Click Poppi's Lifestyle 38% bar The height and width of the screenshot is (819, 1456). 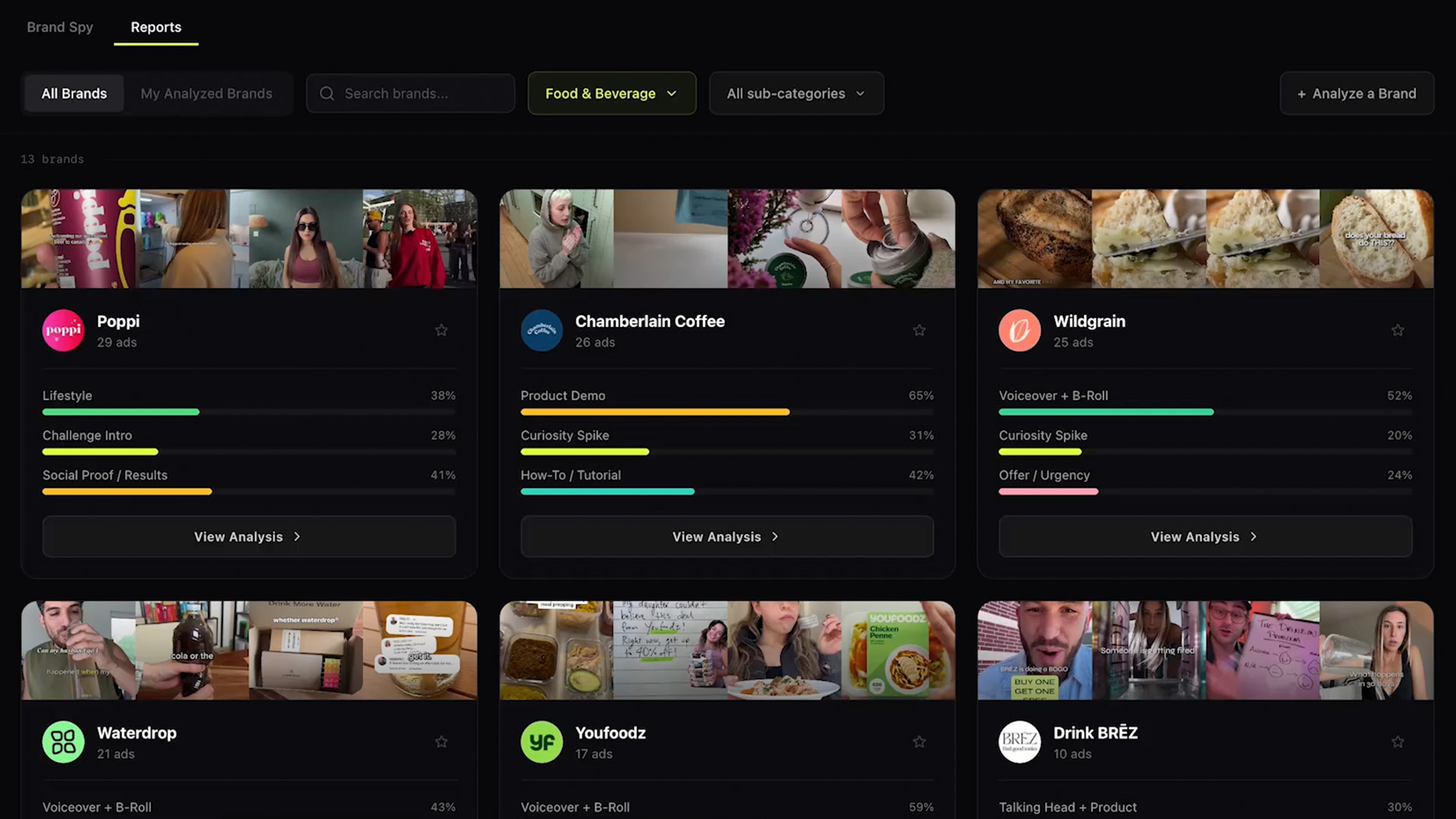coord(249,412)
